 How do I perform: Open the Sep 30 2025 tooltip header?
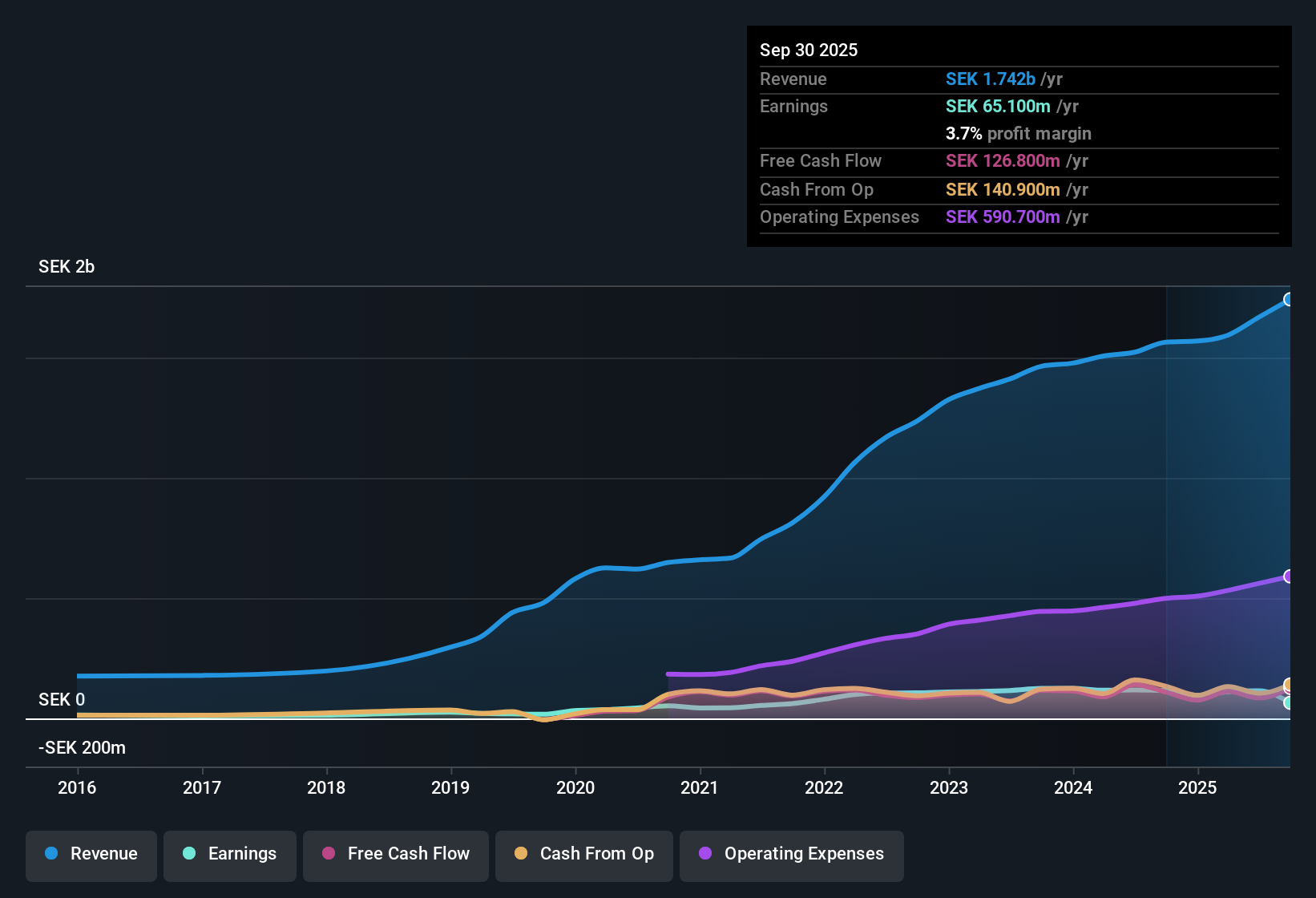809,50
